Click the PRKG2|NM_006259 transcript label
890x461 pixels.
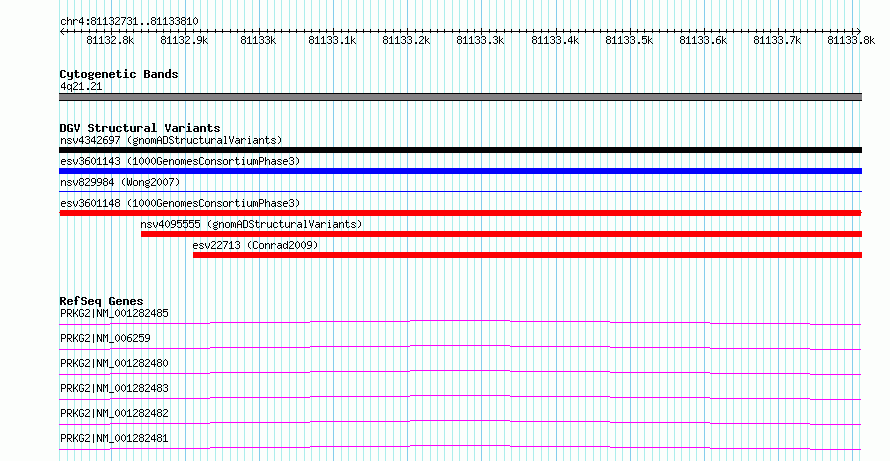click(105, 338)
